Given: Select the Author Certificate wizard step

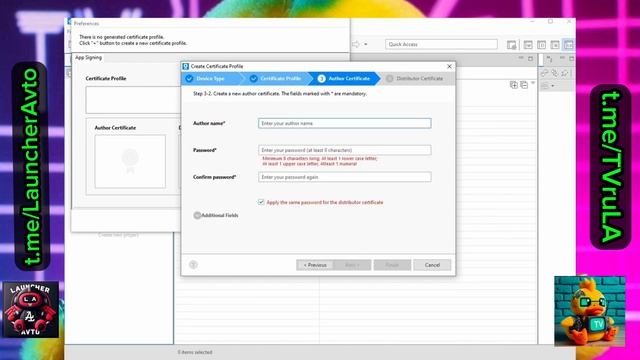Looking at the screenshot, I should tap(345, 78).
